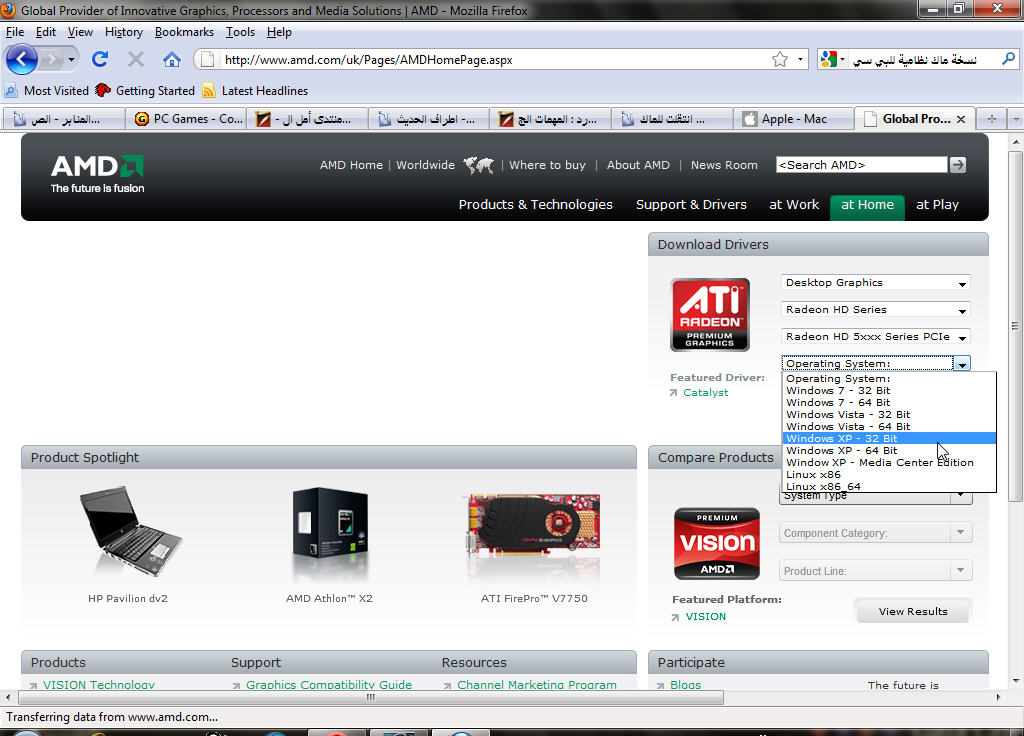Select Windows XP - 64 Bit option
This screenshot has height=736, width=1024.
(889, 451)
